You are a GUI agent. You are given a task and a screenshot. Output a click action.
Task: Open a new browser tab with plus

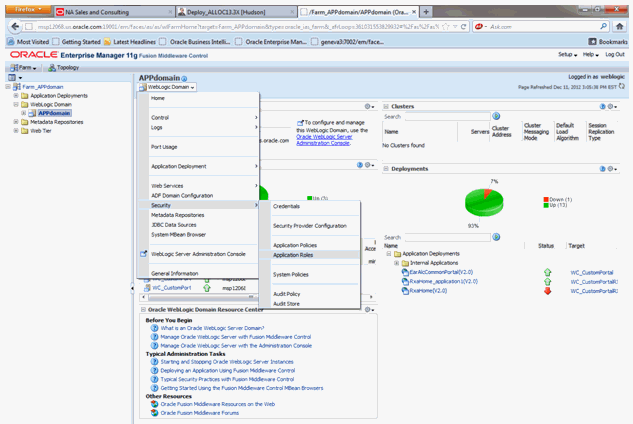(426, 12)
